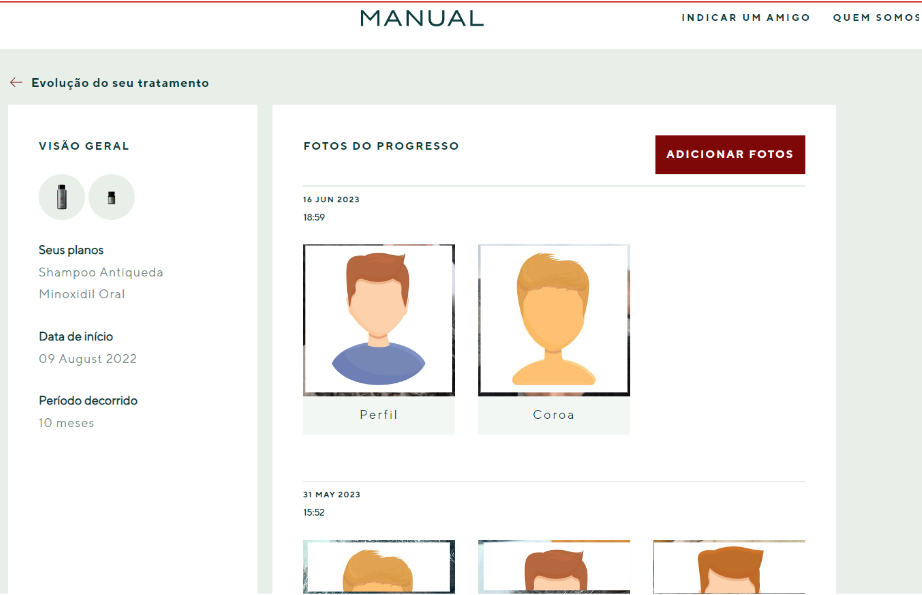Open the Perfil photo from 16 Jun 2023
The height and width of the screenshot is (595, 922).
[x=379, y=320]
